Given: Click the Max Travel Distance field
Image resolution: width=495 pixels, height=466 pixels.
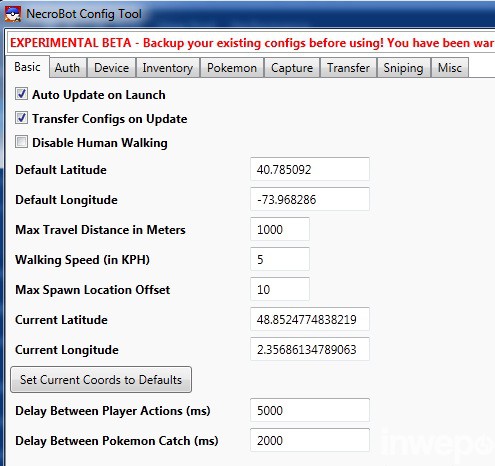Looking at the screenshot, I should point(280,229).
